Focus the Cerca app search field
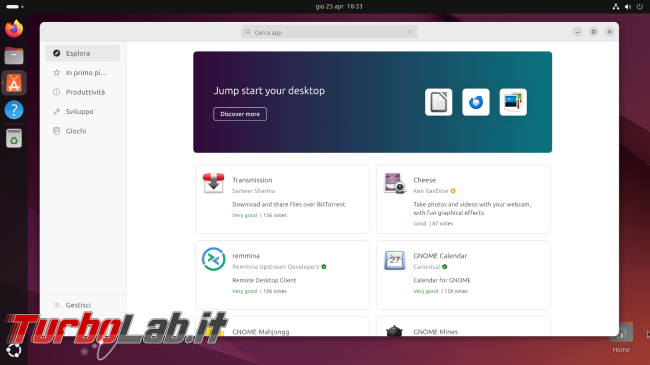Viewport: 650px width, 365px height. pyautogui.click(x=329, y=32)
